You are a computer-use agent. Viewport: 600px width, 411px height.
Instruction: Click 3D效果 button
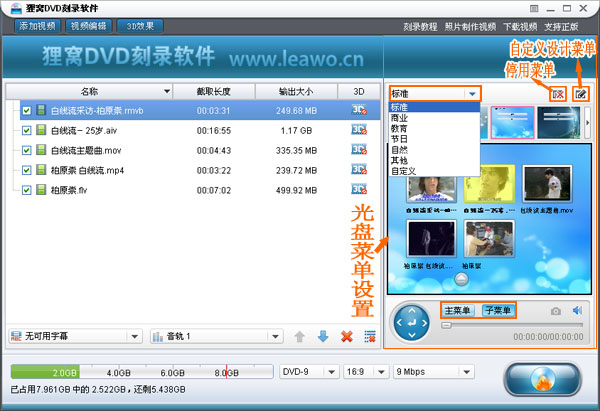[x=140, y=26]
